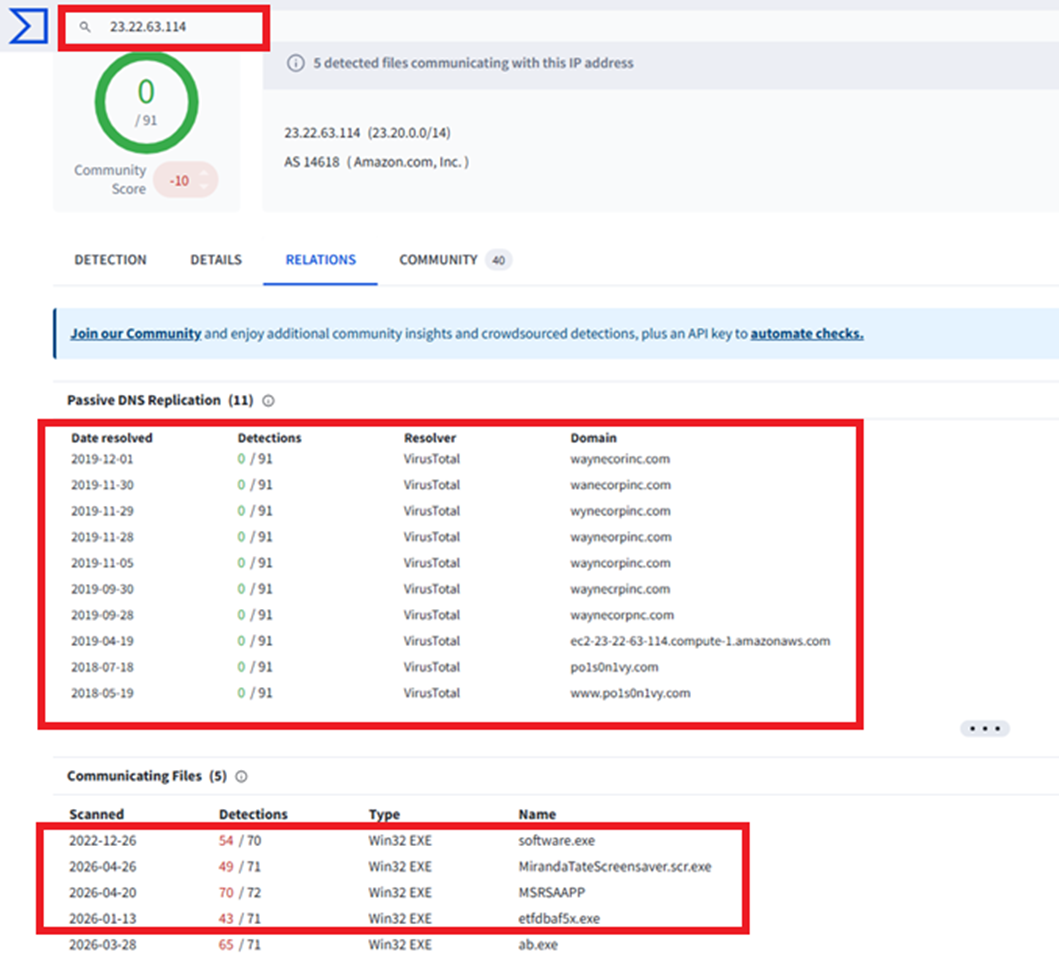Click the automate checks link
1059x969 pixels.
pyautogui.click(x=807, y=334)
